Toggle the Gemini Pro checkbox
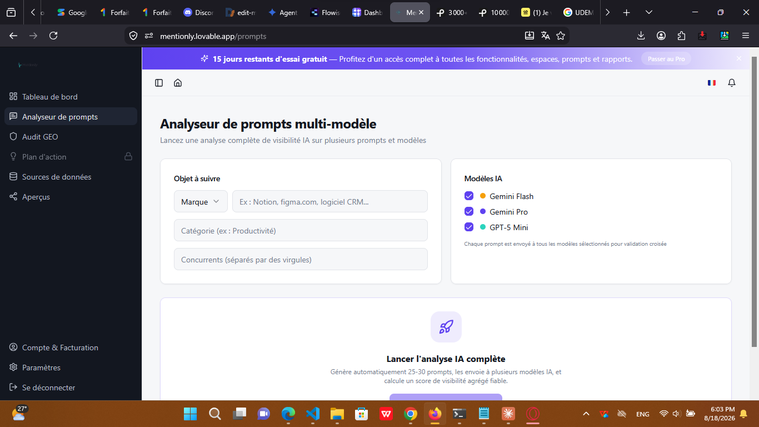 (469, 212)
